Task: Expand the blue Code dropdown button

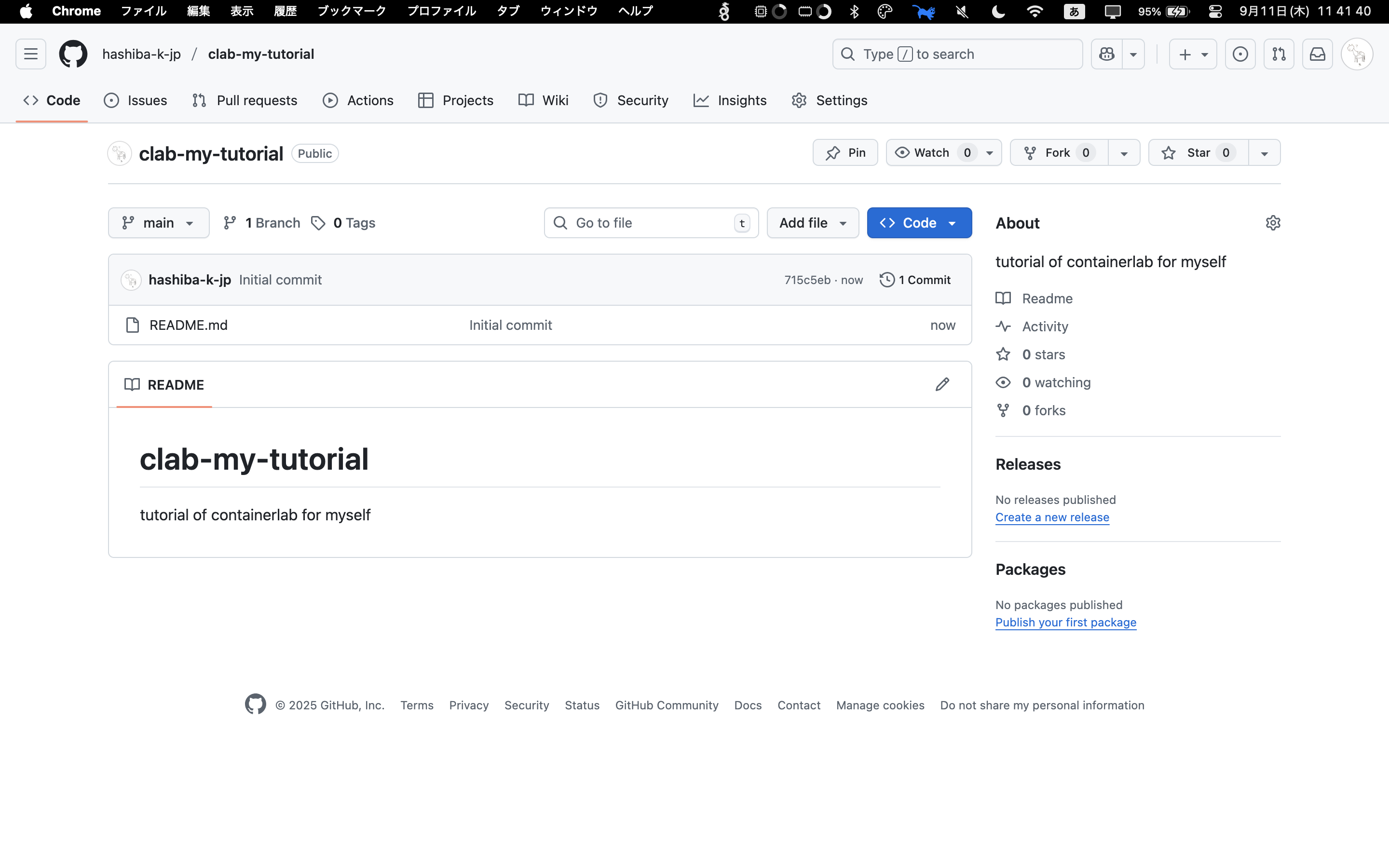Action: click(x=918, y=223)
